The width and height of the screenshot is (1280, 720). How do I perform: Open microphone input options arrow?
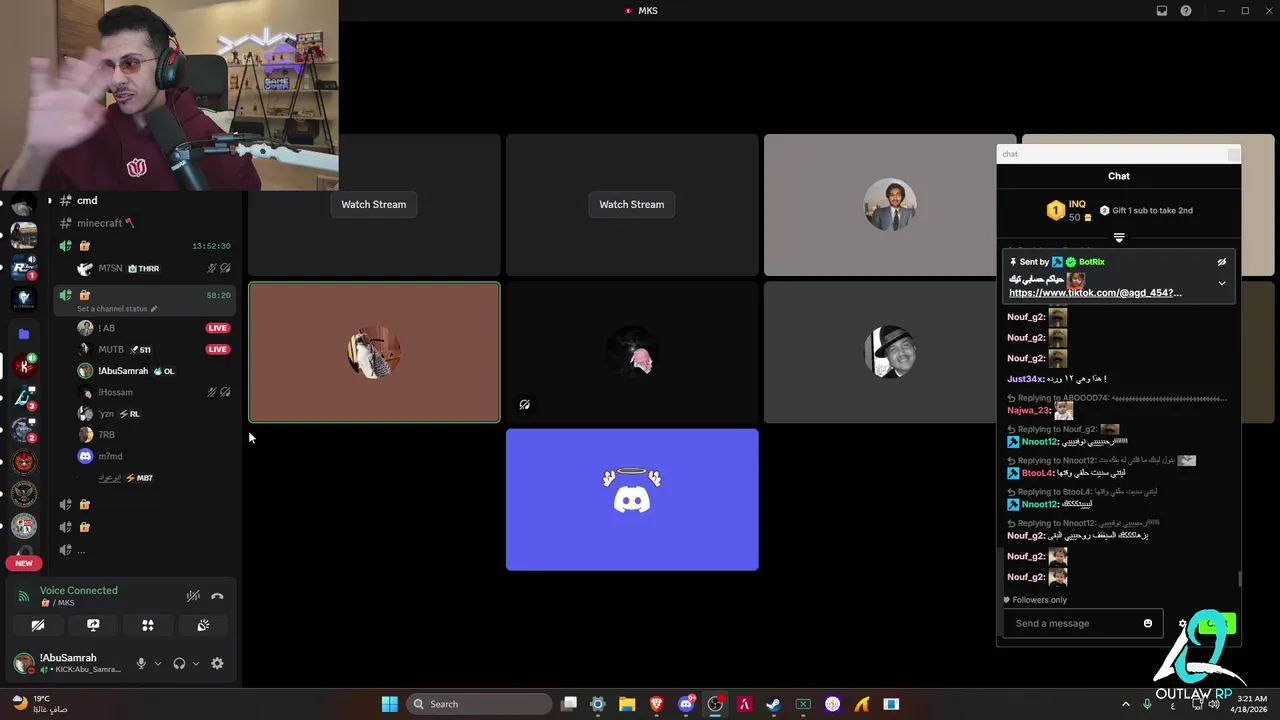point(158,663)
